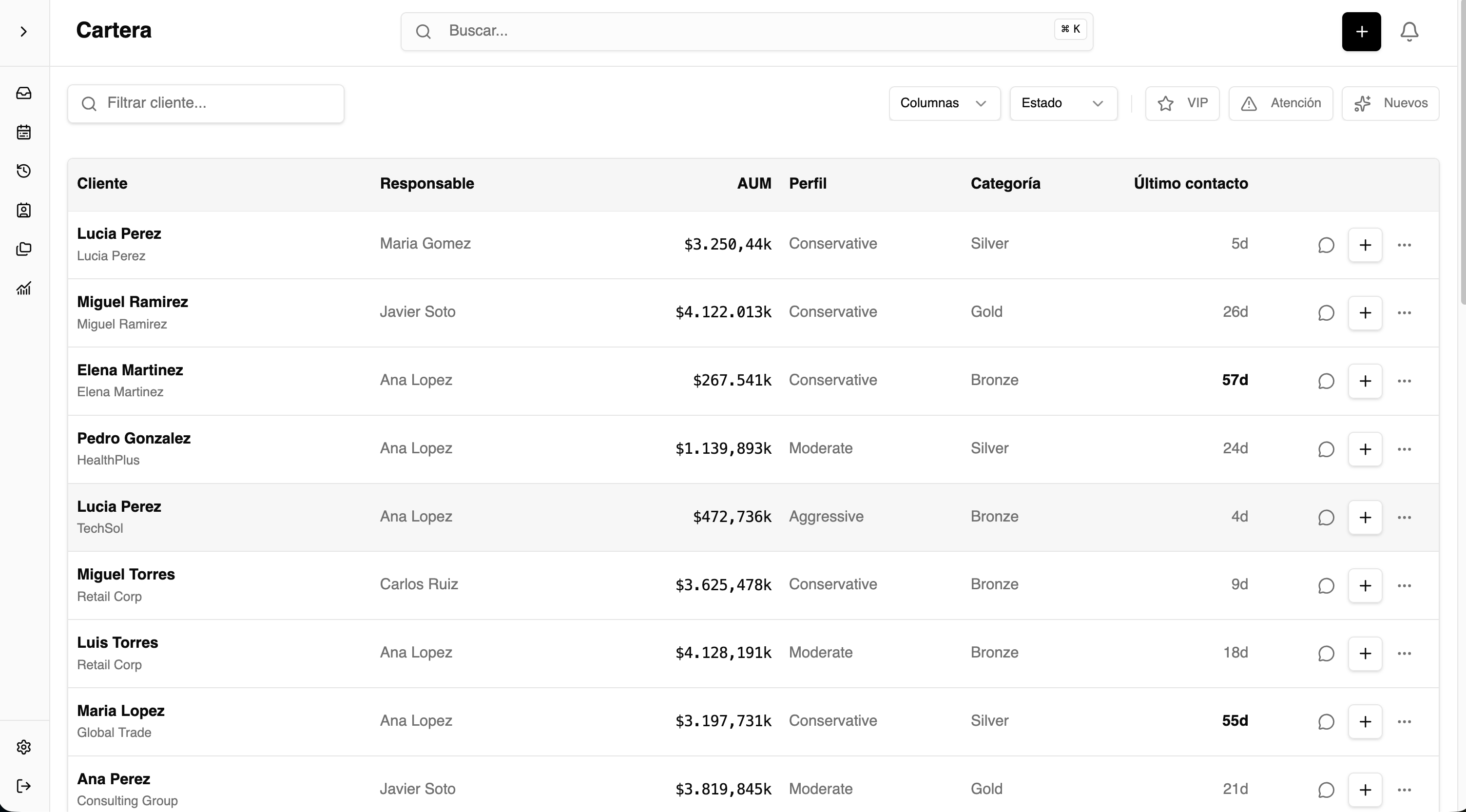Viewport: 1466px width, 812px height.
Task: Focus the Filtrar cliente input field
Action: coord(206,103)
